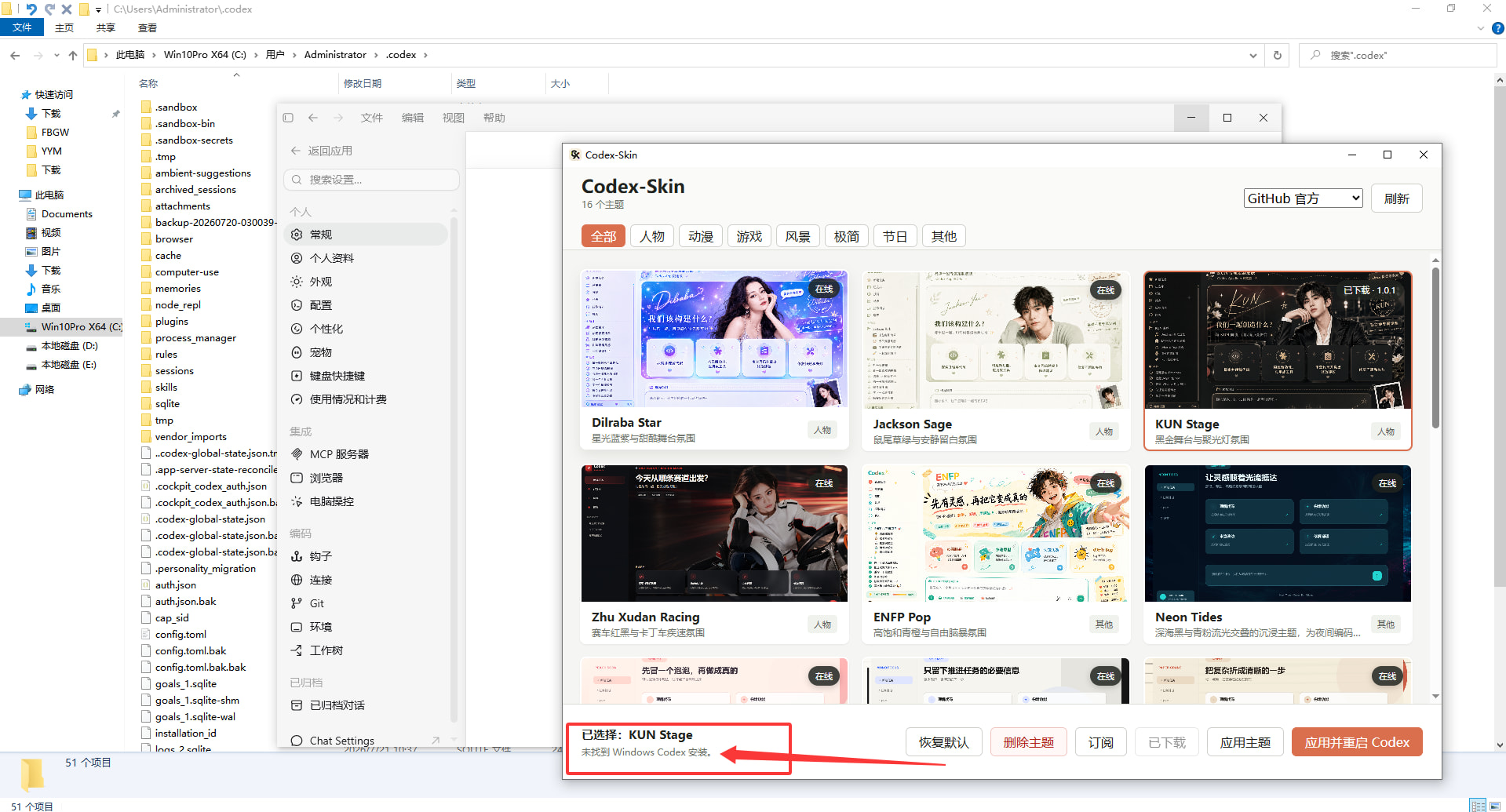This screenshot has width=1506, height=812.
Task: Select the 全部 category tab
Action: (603, 236)
